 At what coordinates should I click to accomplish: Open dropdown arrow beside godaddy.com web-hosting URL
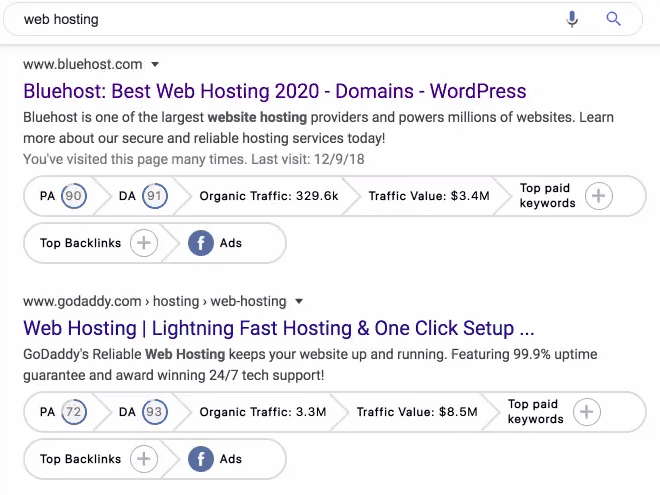[x=299, y=301]
